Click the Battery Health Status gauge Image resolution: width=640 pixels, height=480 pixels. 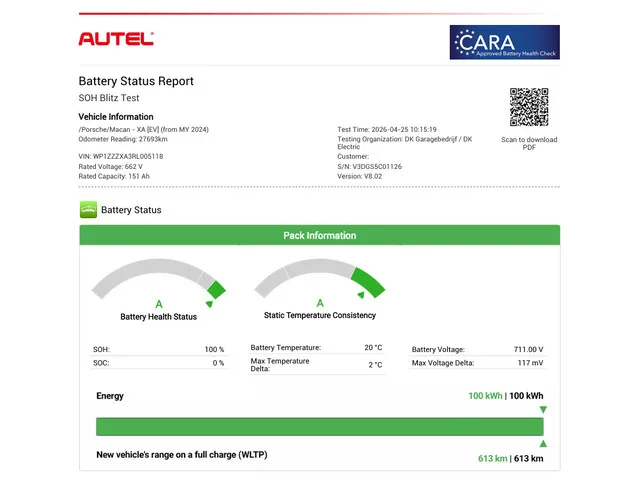pos(158,283)
